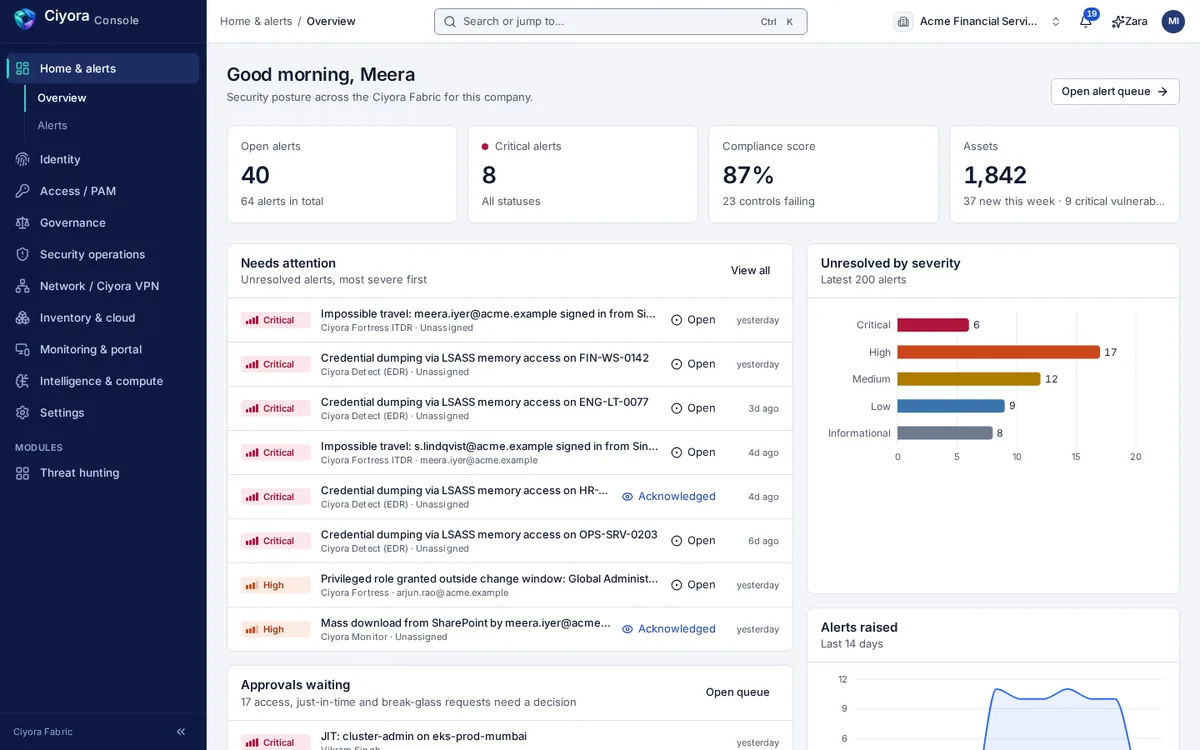Click the Inventory & cloud icon
This screenshot has width=1200, height=750.
22,318
